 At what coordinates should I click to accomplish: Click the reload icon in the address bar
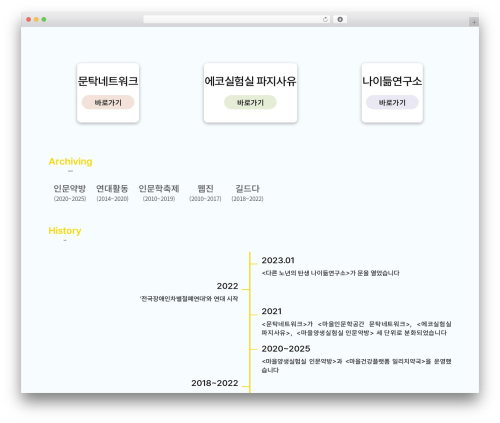325,20
